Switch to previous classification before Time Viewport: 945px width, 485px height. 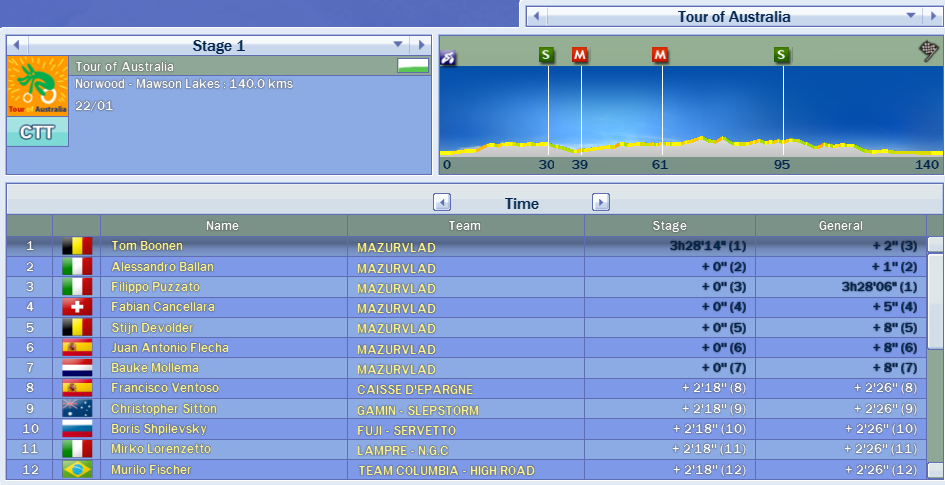442,202
